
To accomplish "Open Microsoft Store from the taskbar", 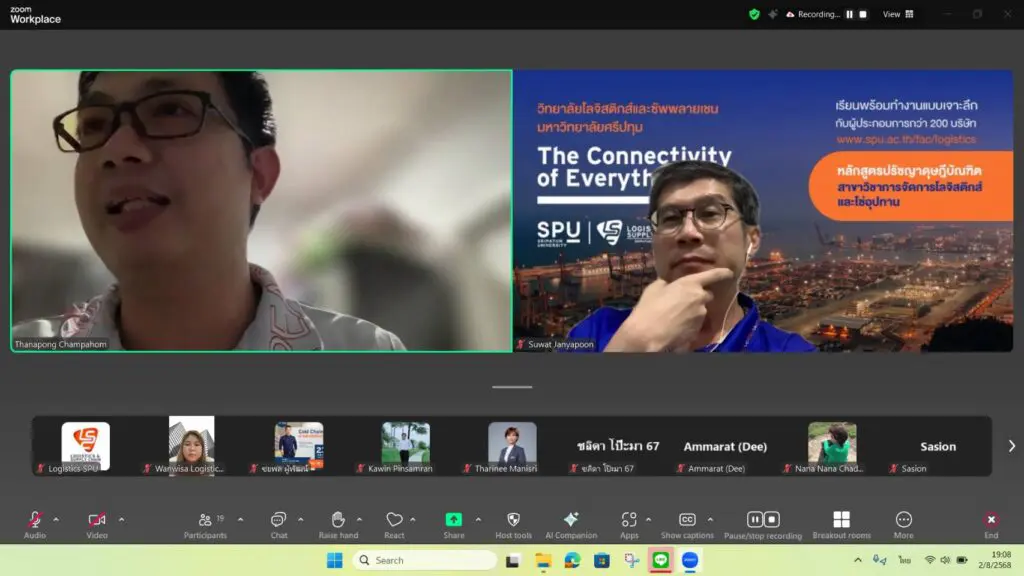I will coord(601,560).
